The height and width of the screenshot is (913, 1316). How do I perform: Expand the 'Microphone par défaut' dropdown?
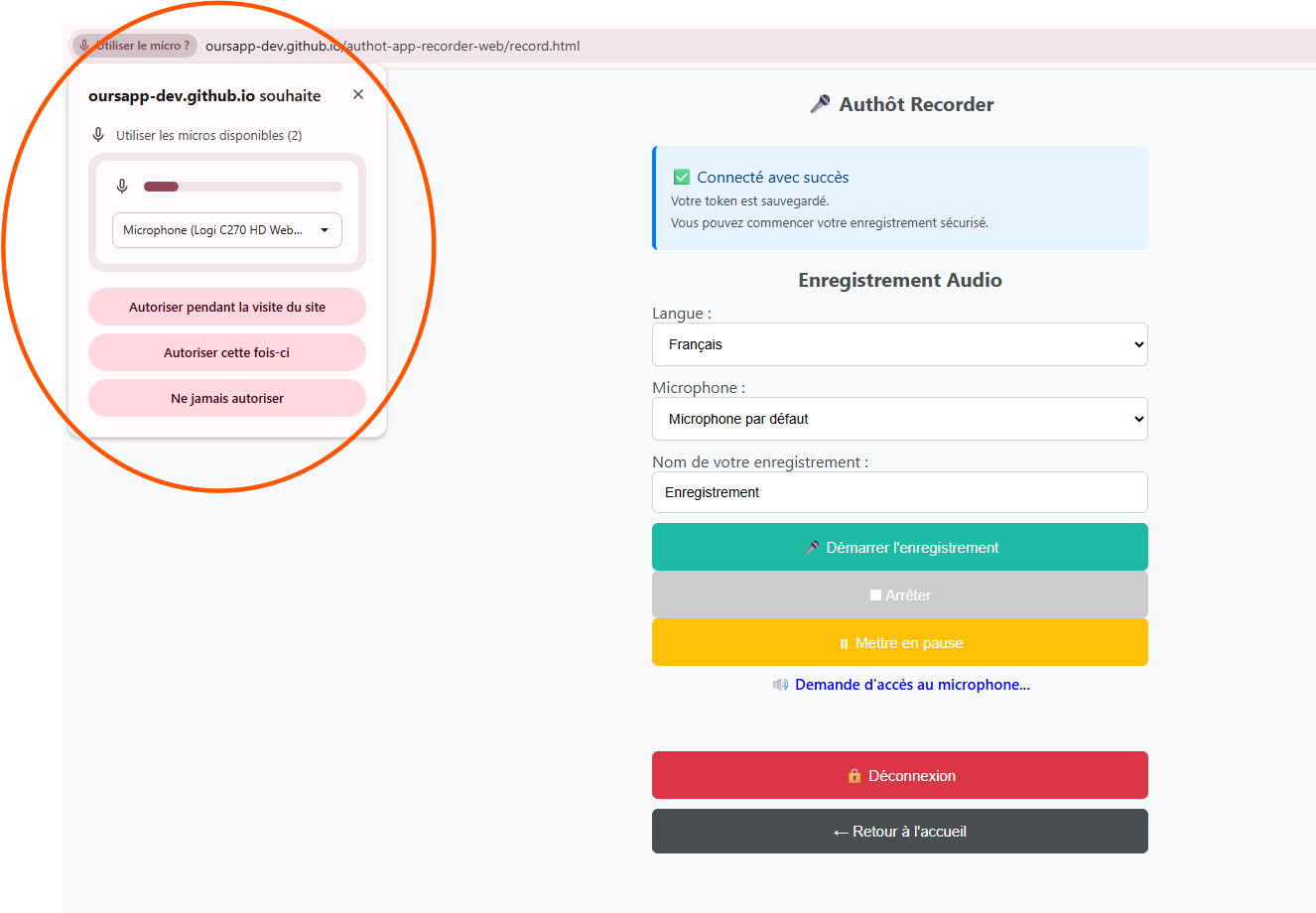[900, 419]
